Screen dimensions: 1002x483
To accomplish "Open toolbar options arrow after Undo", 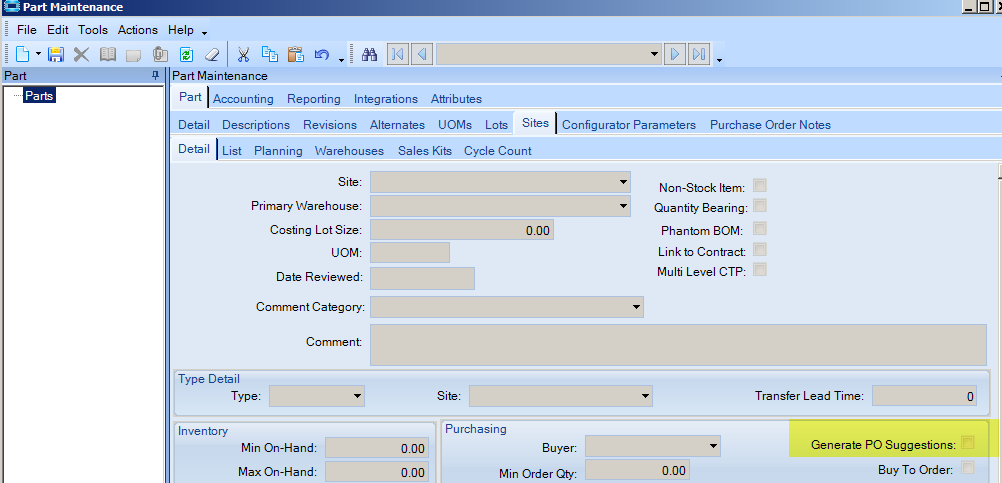I will pos(341,60).
